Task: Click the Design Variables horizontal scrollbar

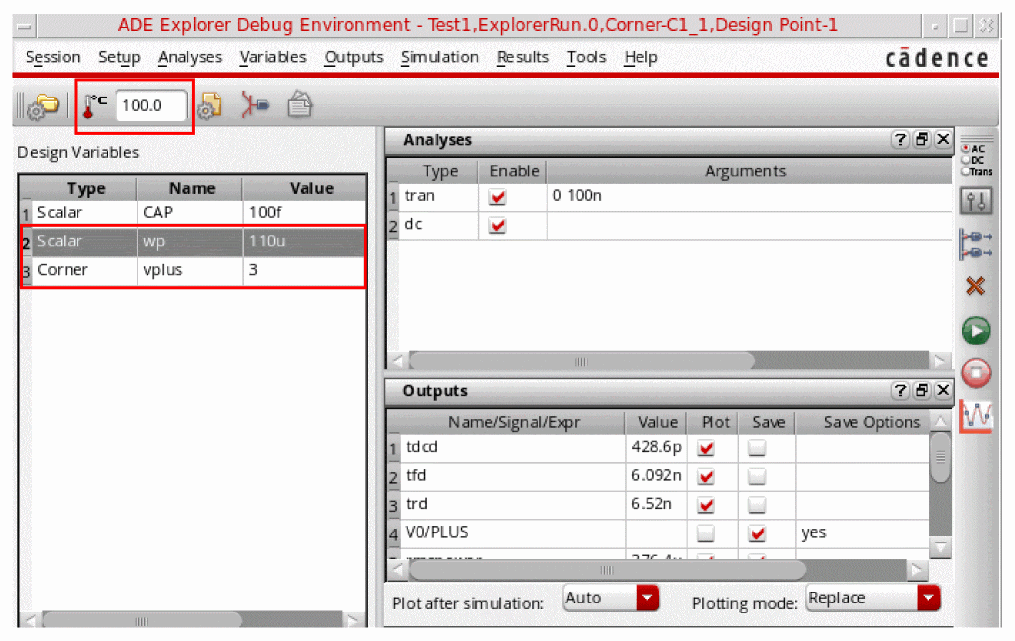Action: pyautogui.click(x=142, y=621)
